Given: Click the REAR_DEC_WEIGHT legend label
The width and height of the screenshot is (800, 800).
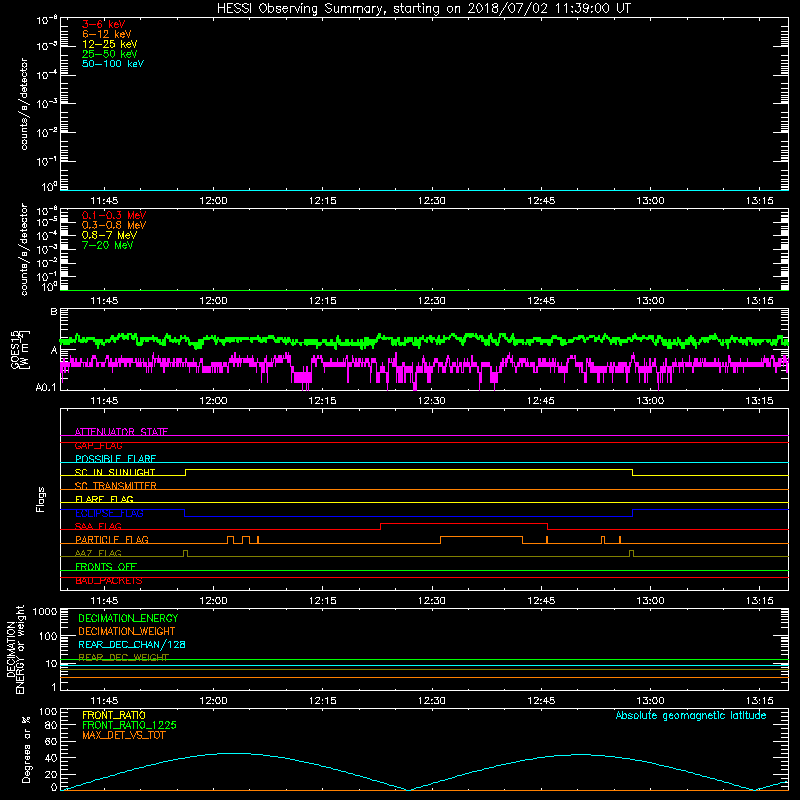Looking at the screenshot, I should pos(123,658).
